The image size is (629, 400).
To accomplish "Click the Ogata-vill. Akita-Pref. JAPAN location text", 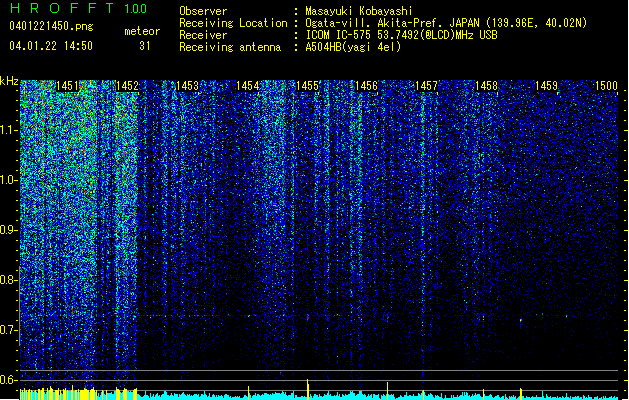I will click(x=446, y=23).
